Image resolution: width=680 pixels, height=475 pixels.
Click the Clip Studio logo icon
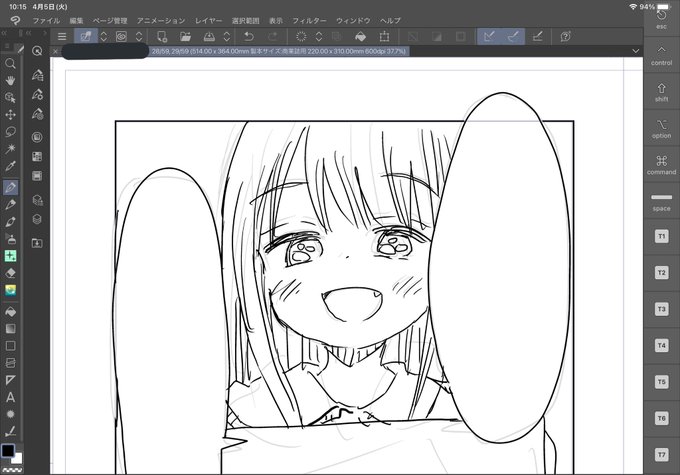pos(15,20)
